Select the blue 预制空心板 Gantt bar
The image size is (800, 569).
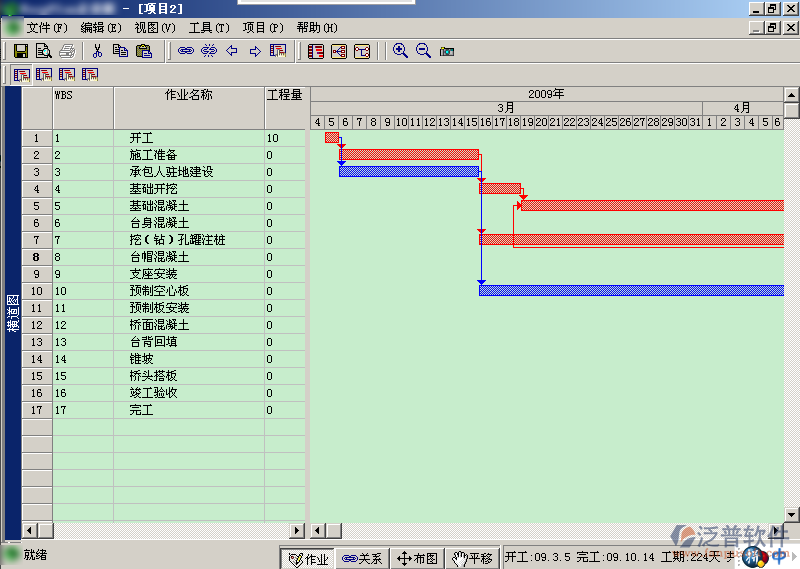[x=632, y=290]
